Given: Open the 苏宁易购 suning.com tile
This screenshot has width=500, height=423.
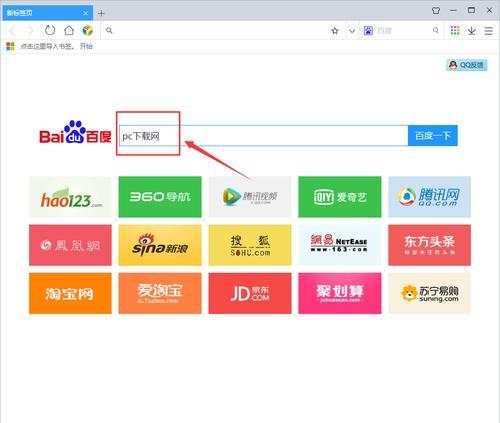Looking at the screenshot, I should [429, 293].
